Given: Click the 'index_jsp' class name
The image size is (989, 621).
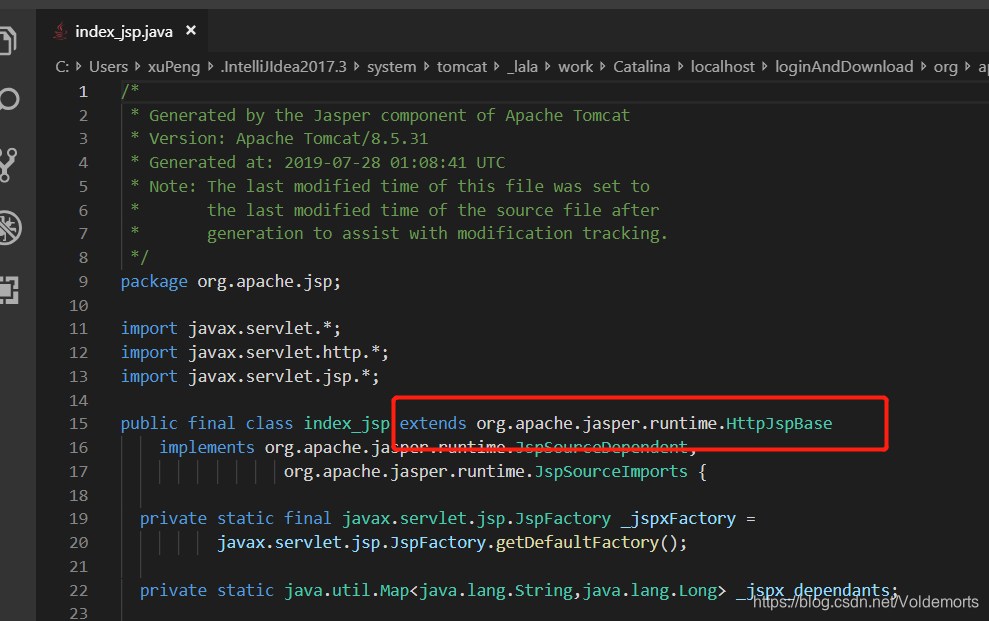Looking at the screenshot, I should (x=347, y=424).
